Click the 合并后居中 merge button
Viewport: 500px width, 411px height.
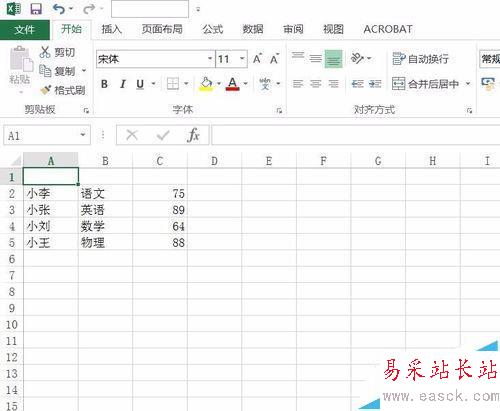pyautogui.click(x=426, y=84)
